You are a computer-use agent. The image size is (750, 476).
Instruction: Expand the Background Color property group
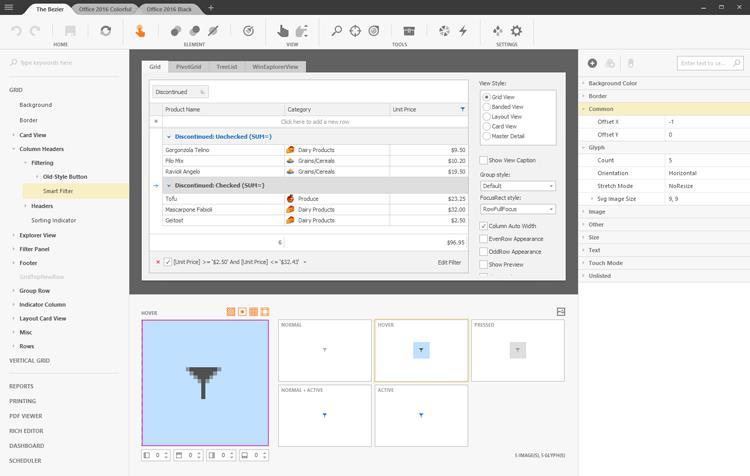click(x=584, y=83)
